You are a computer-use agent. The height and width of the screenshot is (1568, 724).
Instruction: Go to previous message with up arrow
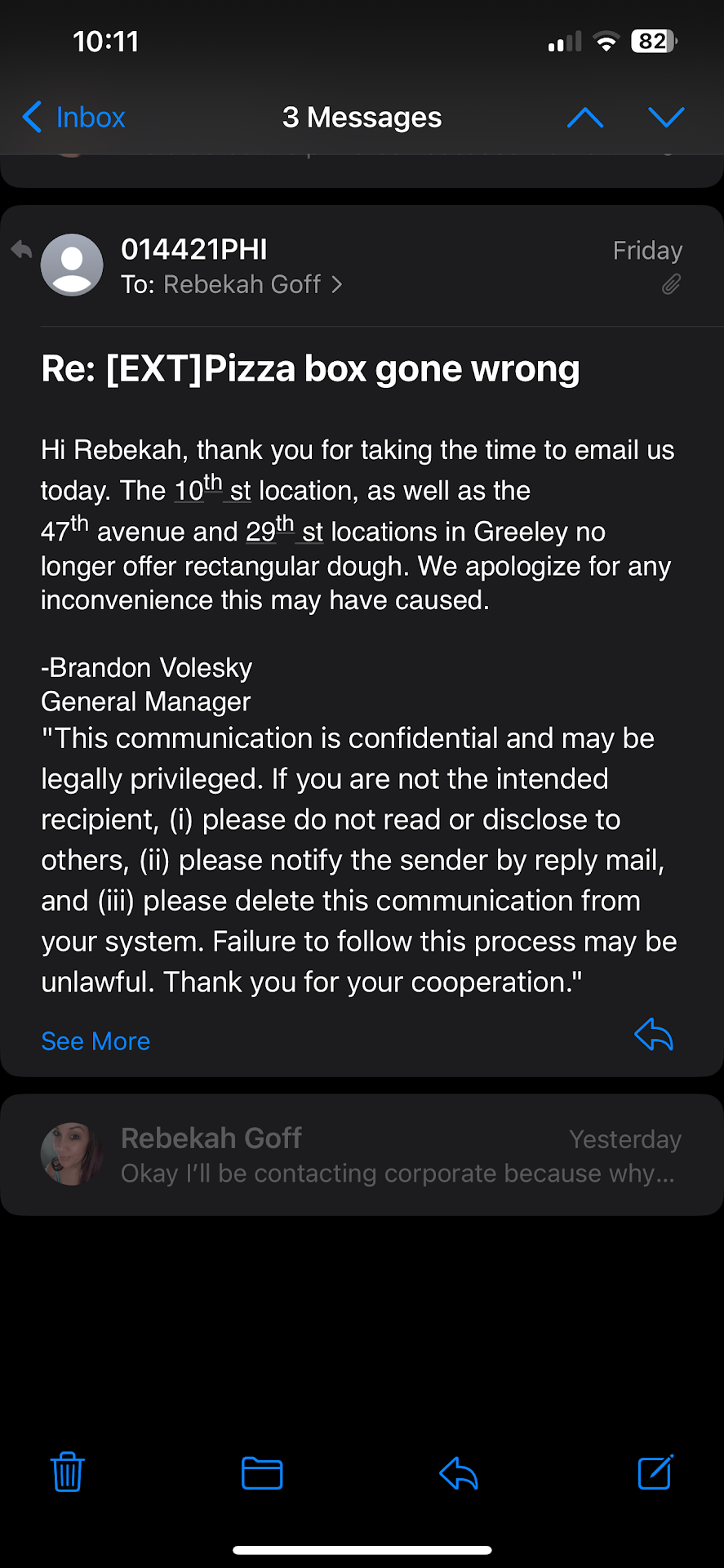click(585, 118)
